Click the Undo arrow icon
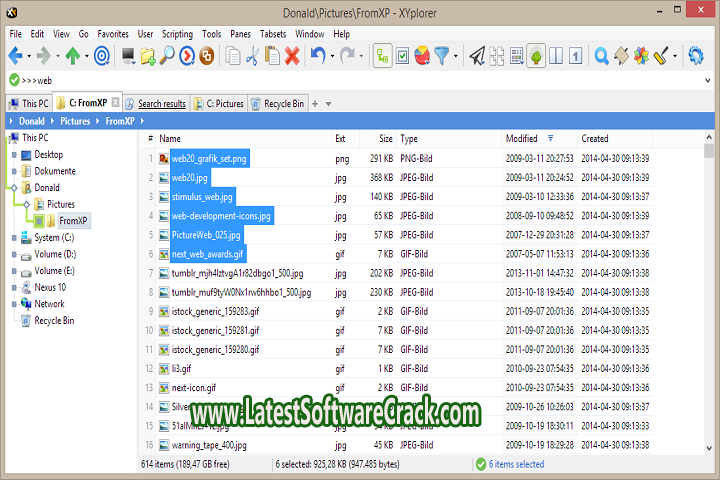Image resolution: width=720 pixels, height=480 pixels. click(x=318, y=56)
